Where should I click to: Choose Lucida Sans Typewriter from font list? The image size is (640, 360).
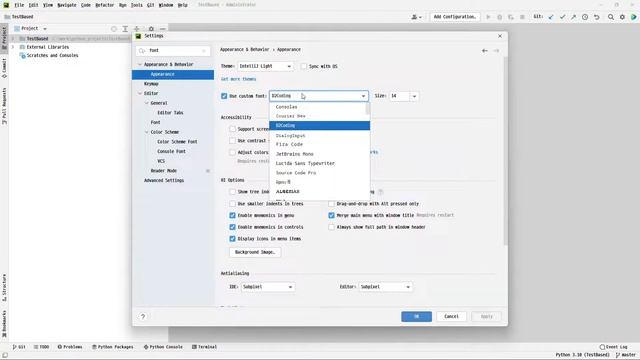tap(319, 163)
